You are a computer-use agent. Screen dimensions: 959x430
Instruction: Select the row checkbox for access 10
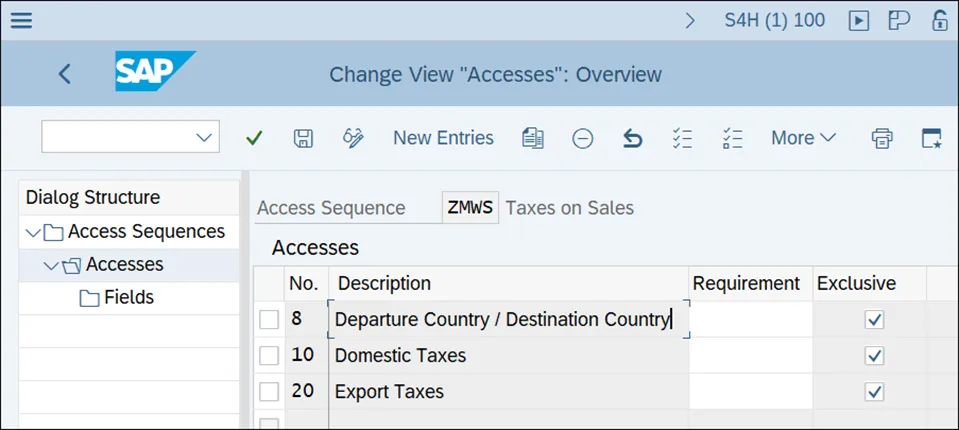pyautogui.click(x=269, y=355)
